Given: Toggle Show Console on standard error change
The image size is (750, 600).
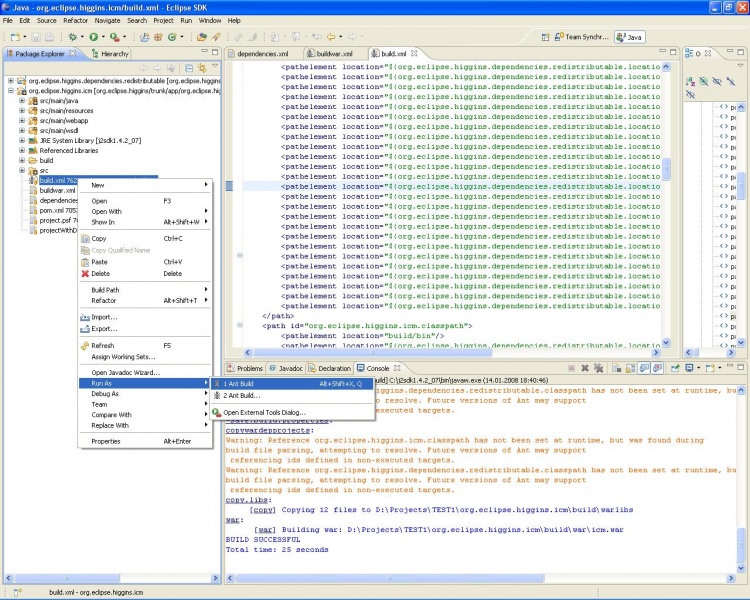Looking at the screenshot, I should pyautogui.click(x=658, y=368).
